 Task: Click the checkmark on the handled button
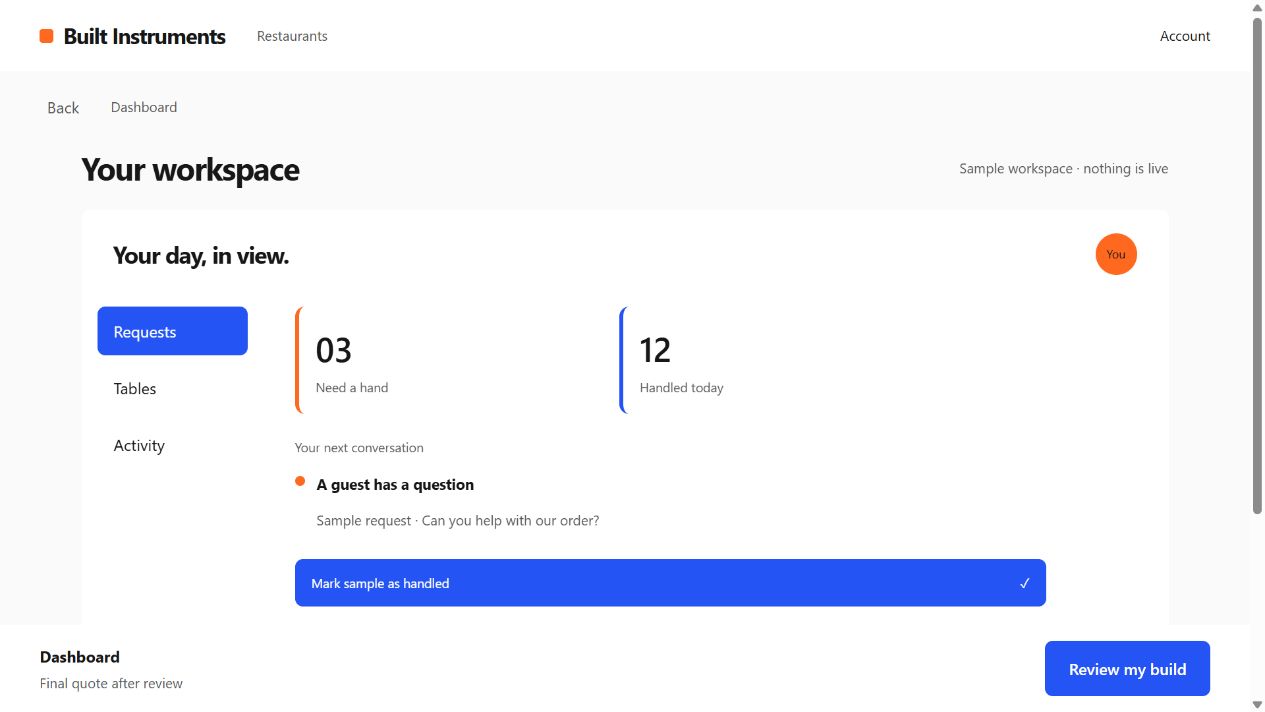coord(1024,583)
